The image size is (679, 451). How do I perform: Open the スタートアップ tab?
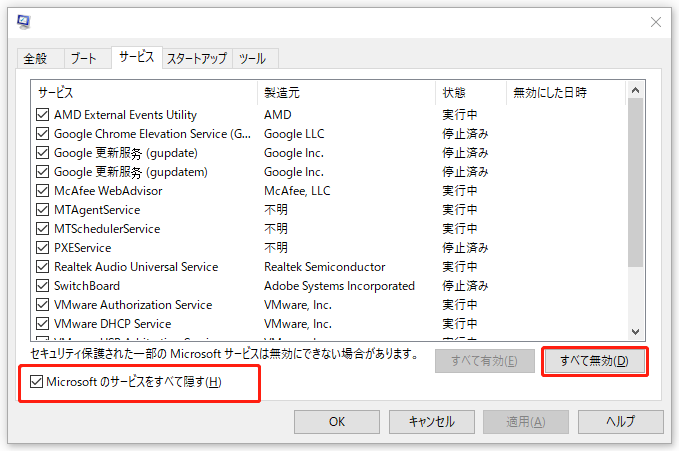point(197,58)
